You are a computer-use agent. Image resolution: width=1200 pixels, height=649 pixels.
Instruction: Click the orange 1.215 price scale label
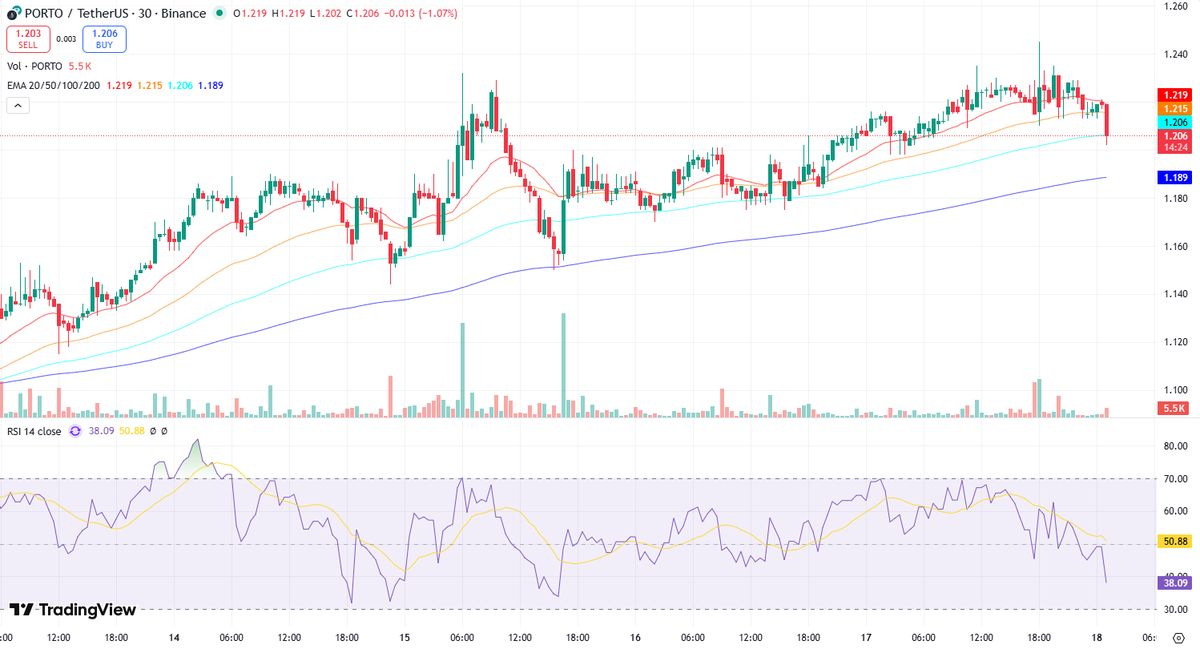1173,108
